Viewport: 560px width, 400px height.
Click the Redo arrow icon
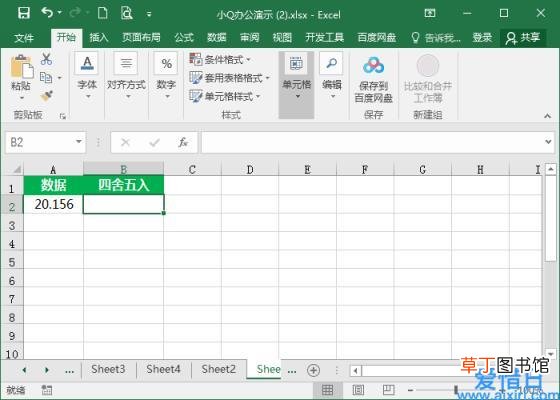[x=75, y=13]
